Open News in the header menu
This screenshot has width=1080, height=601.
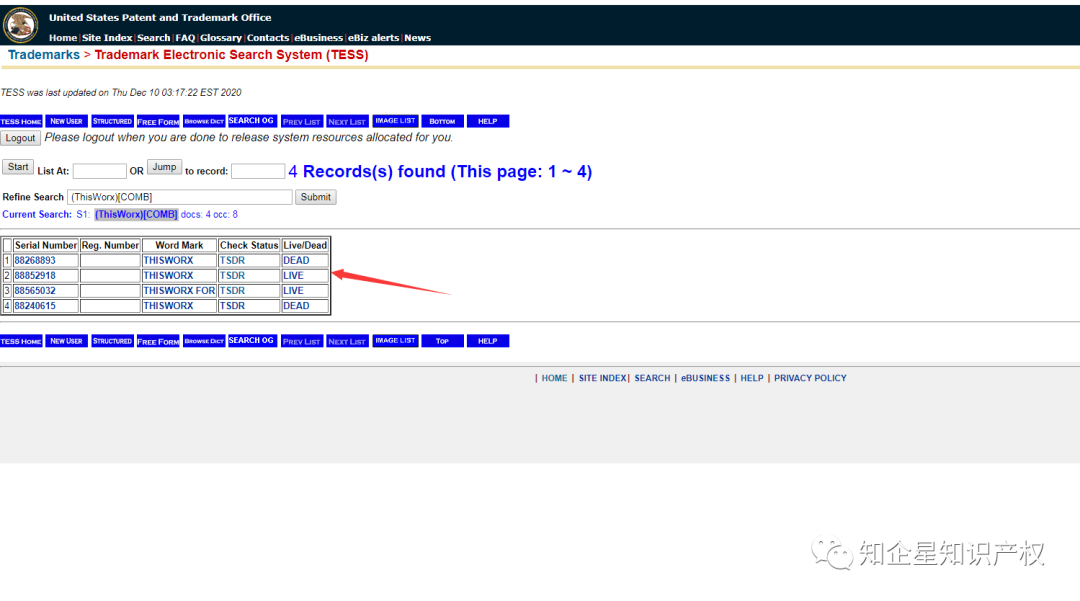[417, 38]
